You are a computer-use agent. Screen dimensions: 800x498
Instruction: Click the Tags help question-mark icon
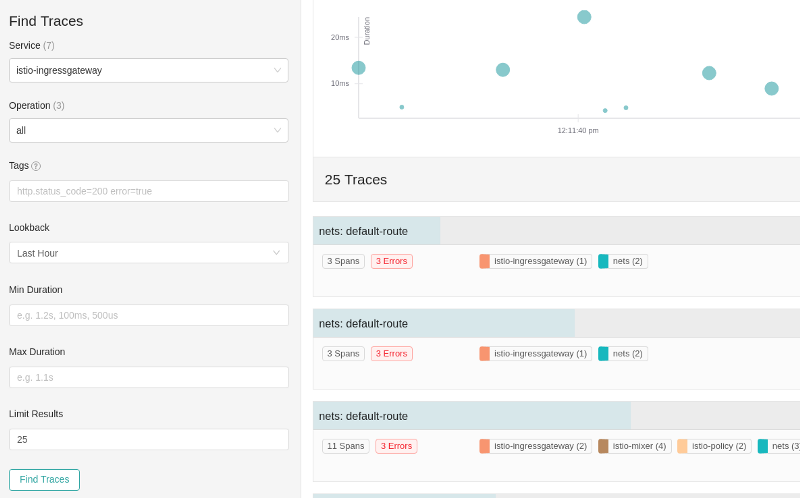(36, 166)
